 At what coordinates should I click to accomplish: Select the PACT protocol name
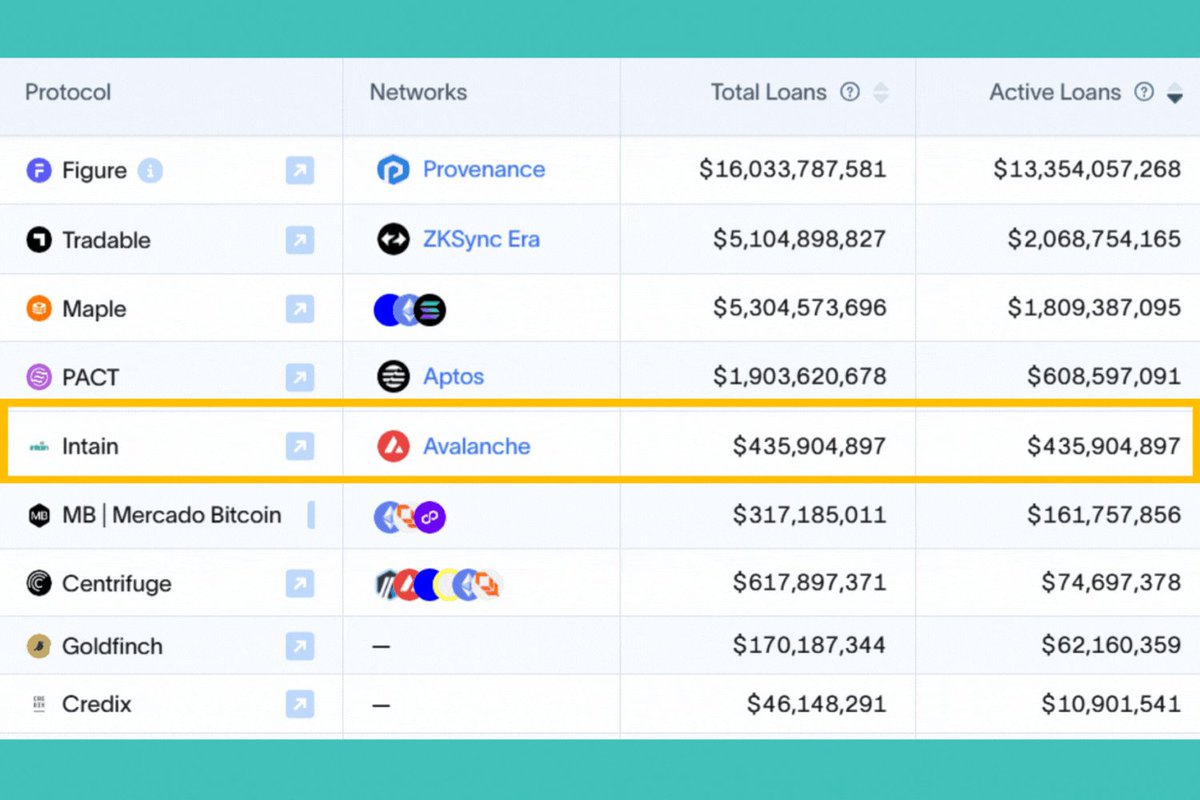[90, 377]
